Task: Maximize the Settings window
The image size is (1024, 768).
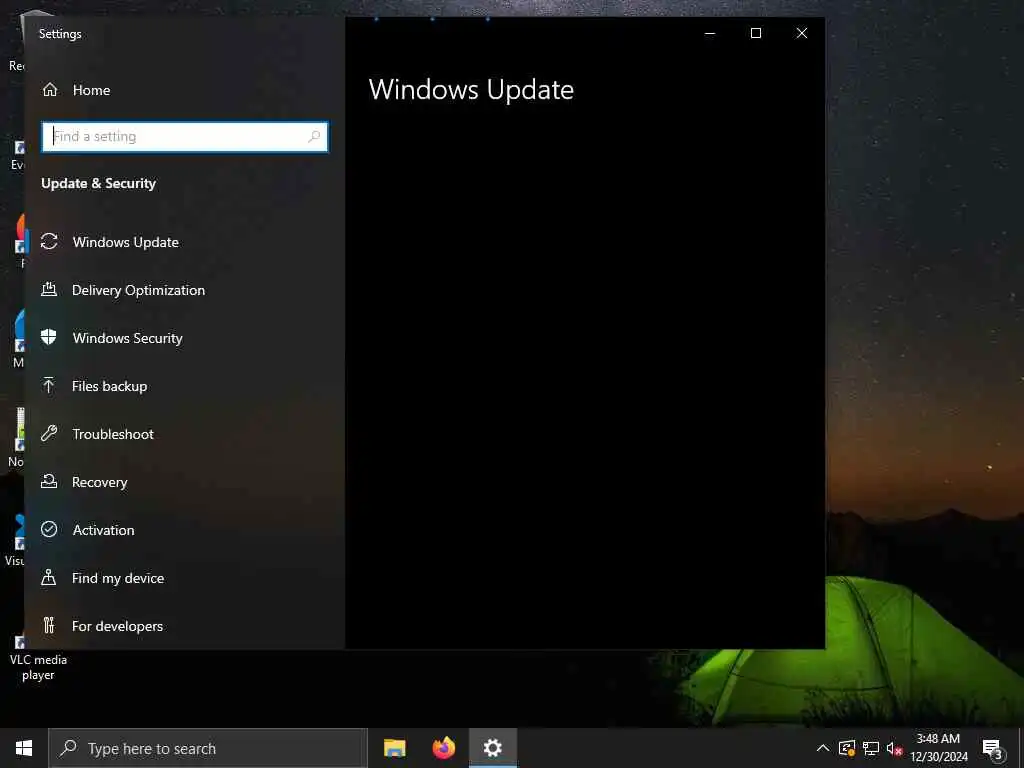Action: click(756, 33)
